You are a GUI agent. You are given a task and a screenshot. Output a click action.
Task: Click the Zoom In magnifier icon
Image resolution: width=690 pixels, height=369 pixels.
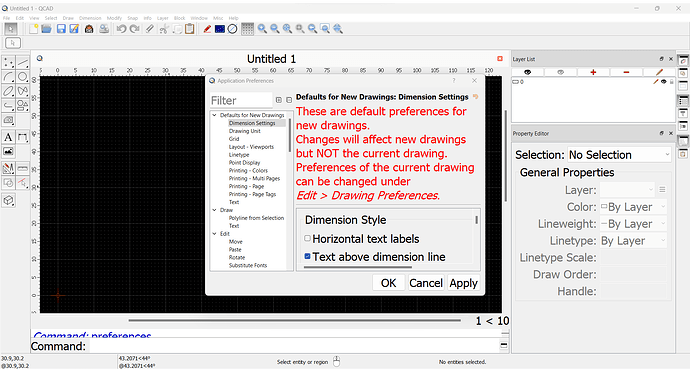pos(262,29)
